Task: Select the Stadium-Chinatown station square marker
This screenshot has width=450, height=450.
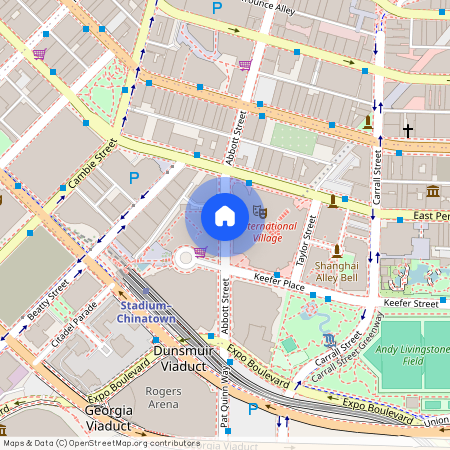Action: pyautogui.click(x=146, y=291)
